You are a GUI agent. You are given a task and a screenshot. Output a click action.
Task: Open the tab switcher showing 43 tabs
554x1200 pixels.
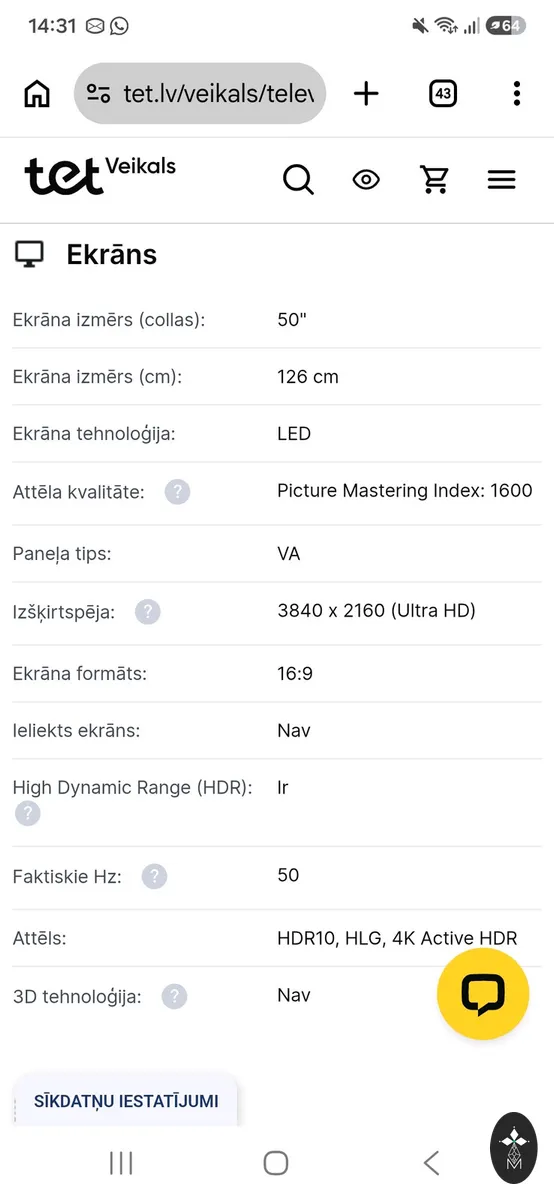coord(443,94)
